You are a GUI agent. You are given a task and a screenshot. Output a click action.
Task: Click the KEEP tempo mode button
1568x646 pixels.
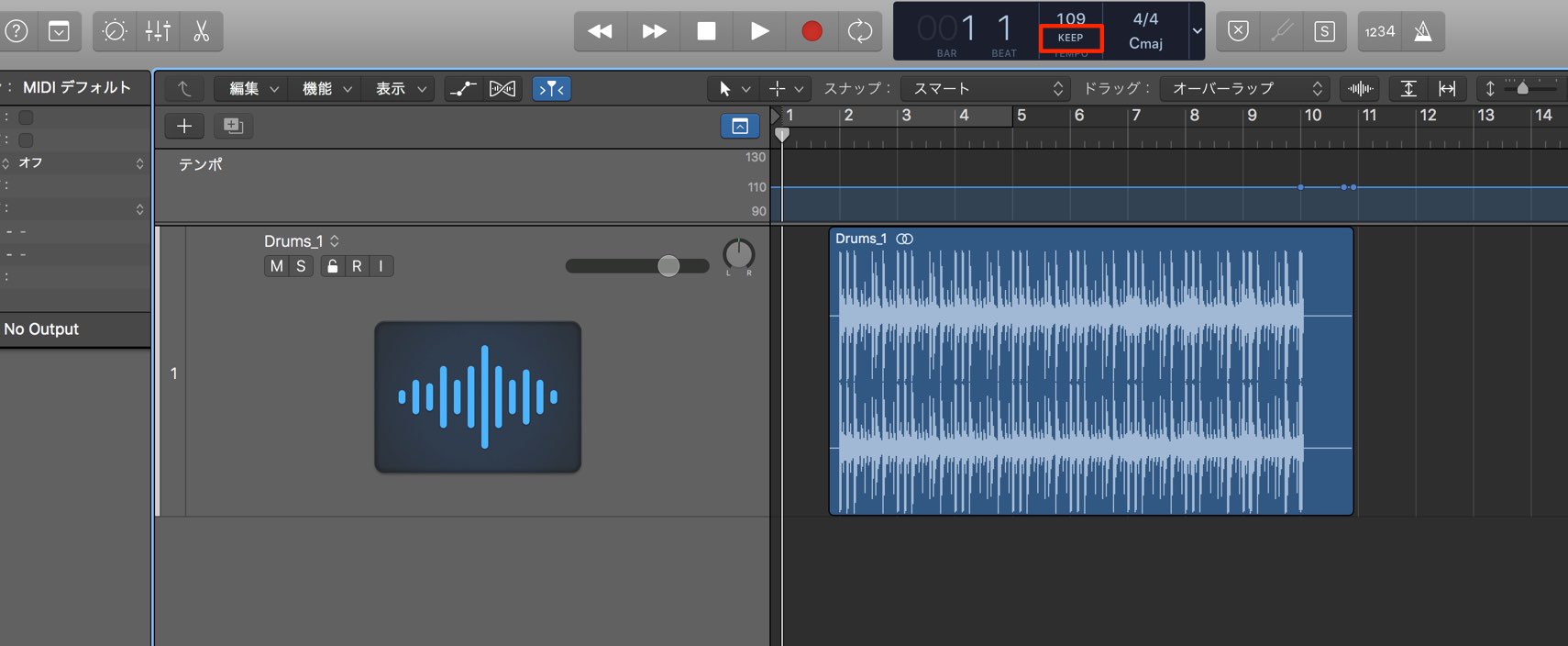1070,38
